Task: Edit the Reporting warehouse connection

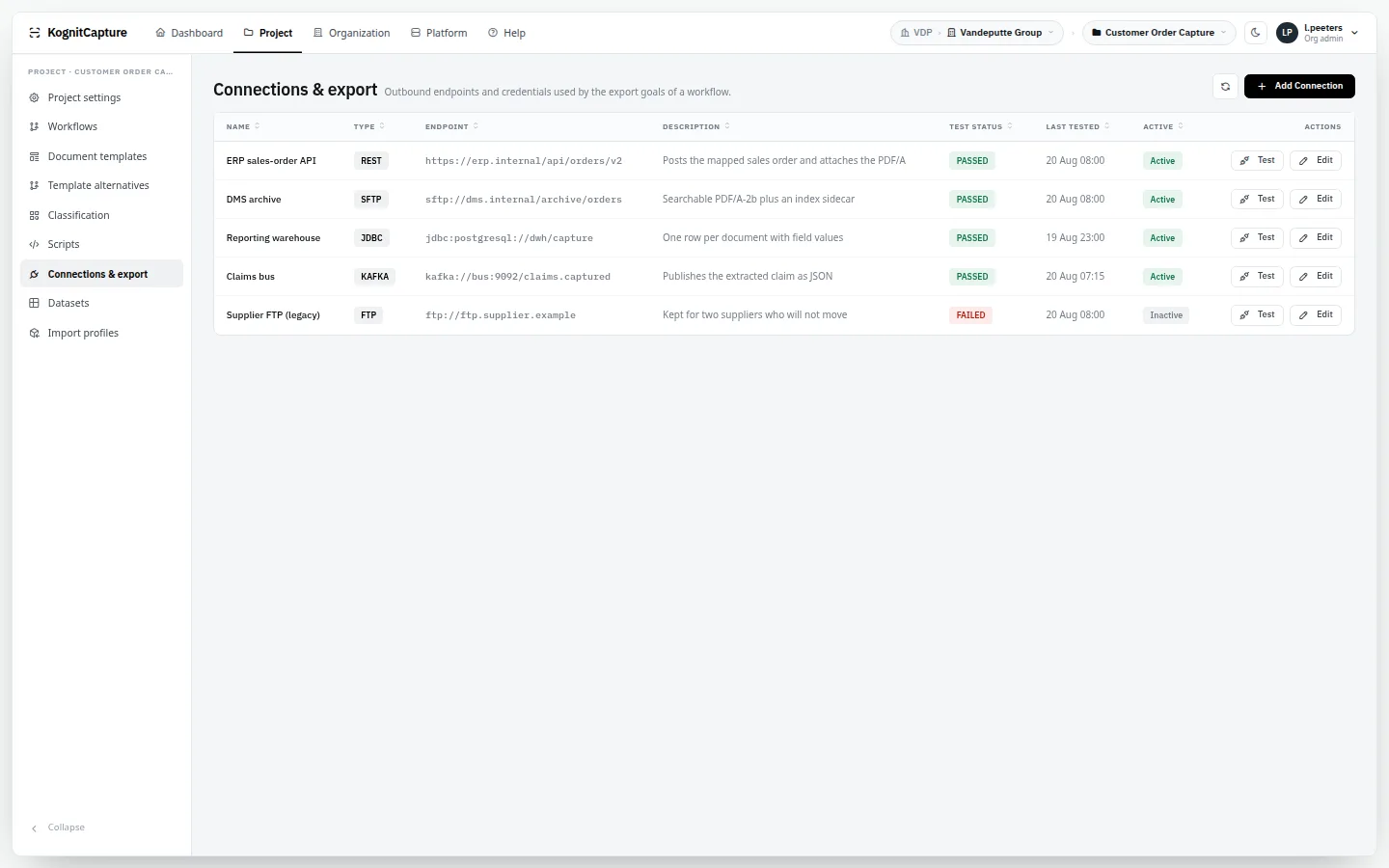Action: [x=1316, y=237]
